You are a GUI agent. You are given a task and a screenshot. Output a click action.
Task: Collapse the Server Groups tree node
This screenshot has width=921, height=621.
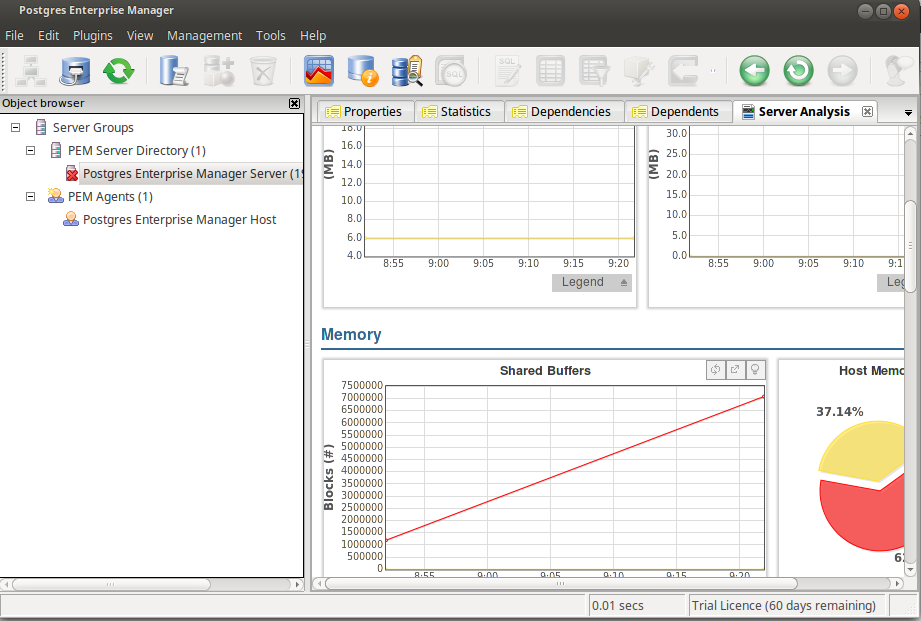point(16,127)
